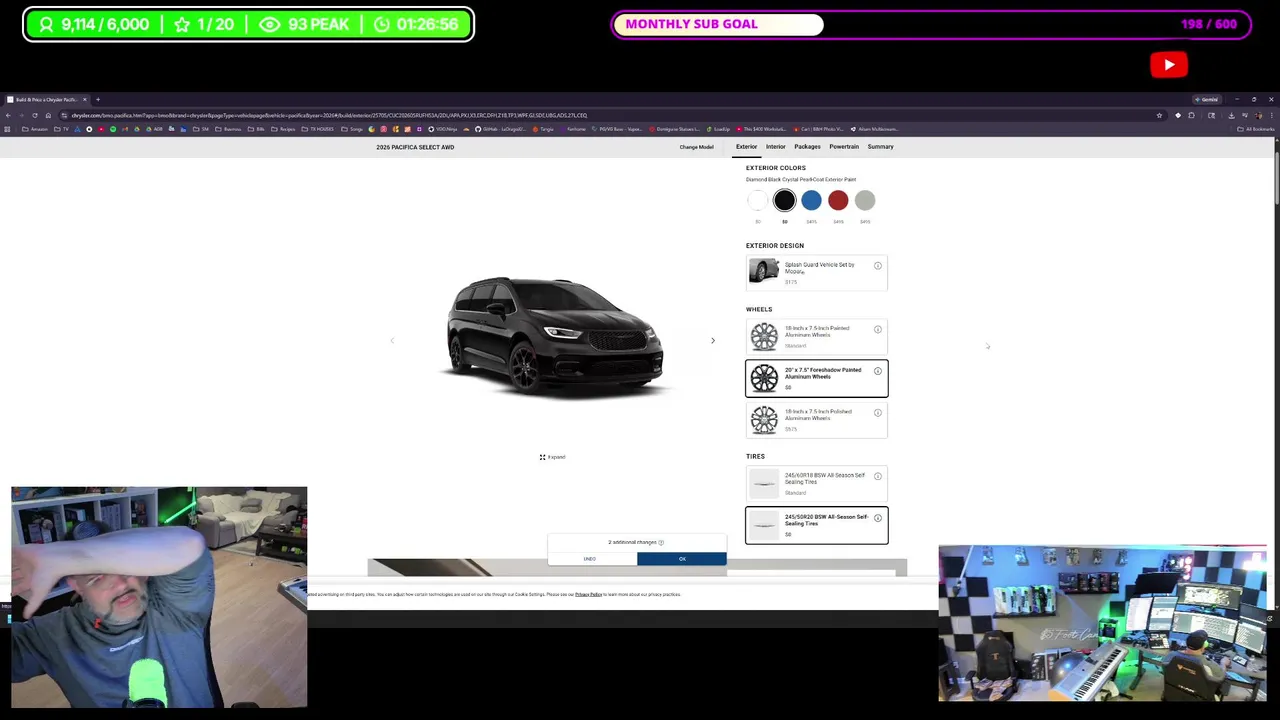Open the browser downloads icon
The height and width of the screenshot is (720, 1280).
click(x=1231, y=115)
